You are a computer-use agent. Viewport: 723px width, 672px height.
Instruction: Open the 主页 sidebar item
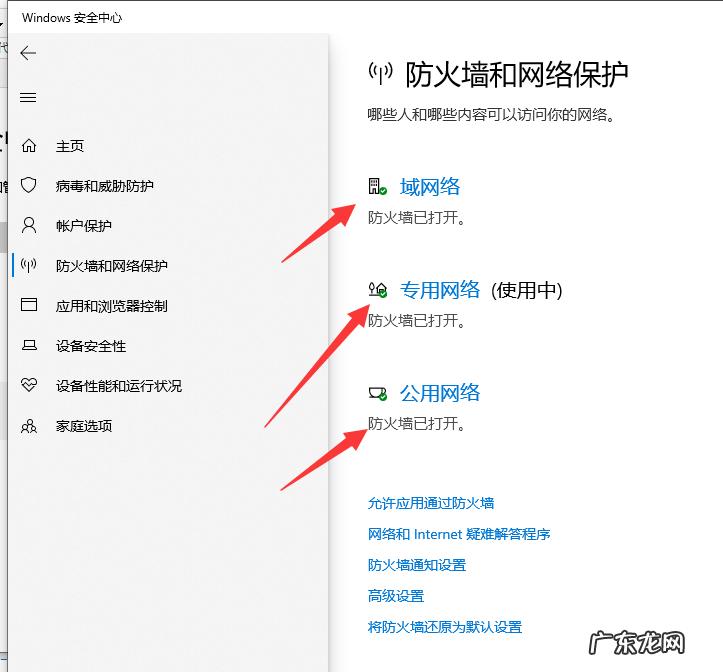coord(70,146)
